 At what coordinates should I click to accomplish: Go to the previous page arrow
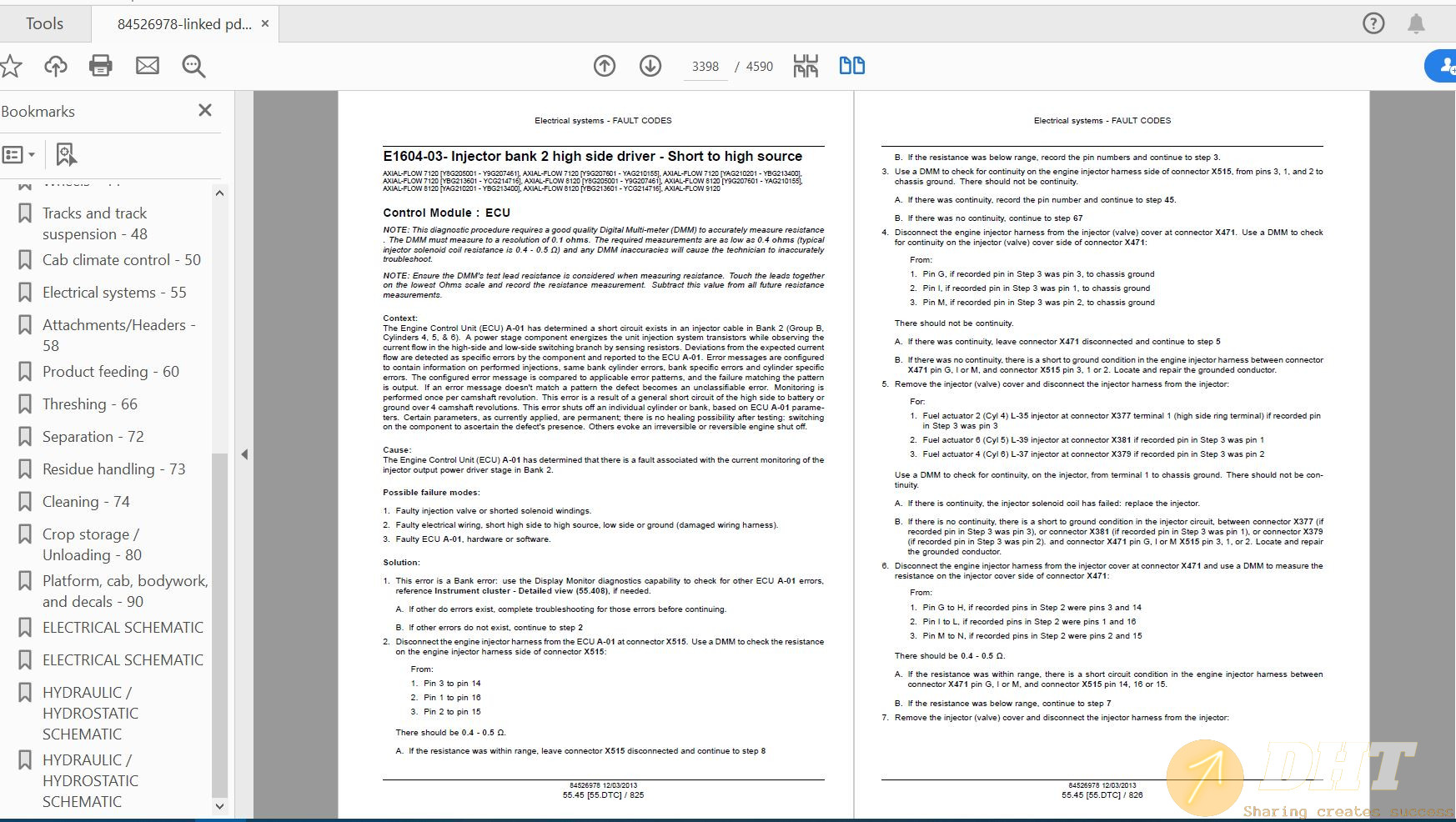click(605, 66)
